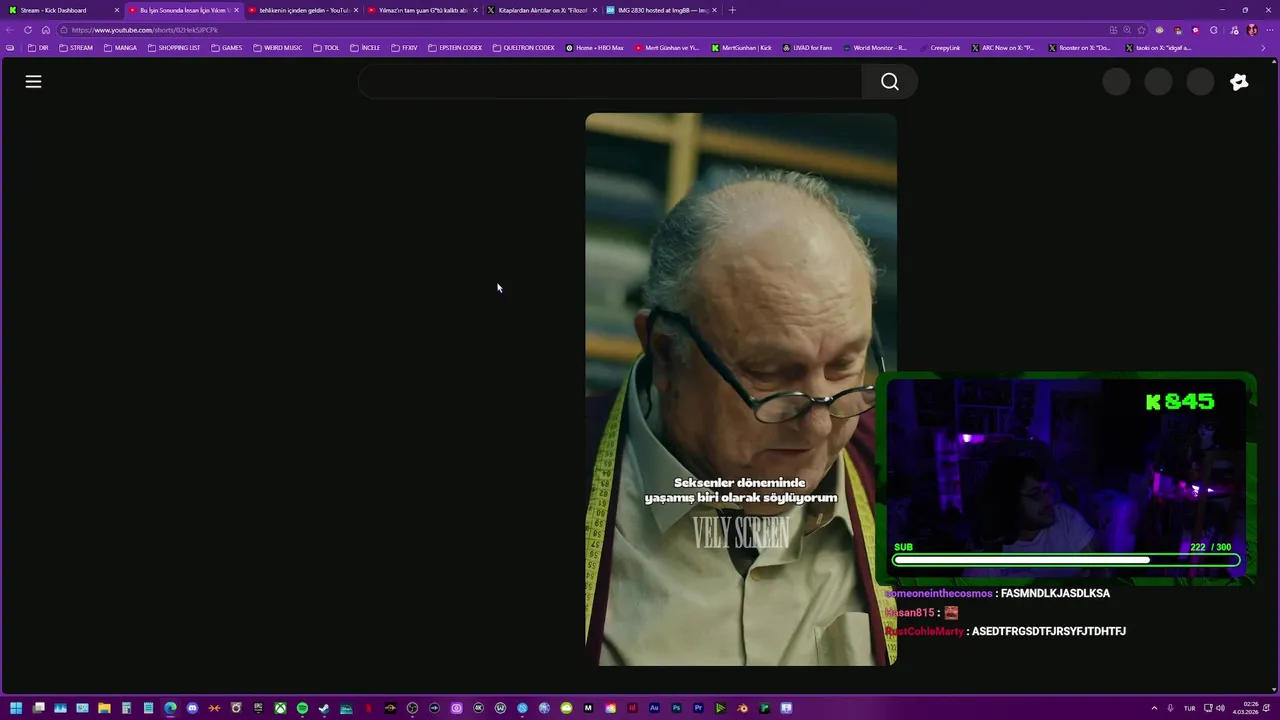Open the taskbar volume speaker icon
Viewport: 1280px width, 720px height.
click(x=1220, y=708)
